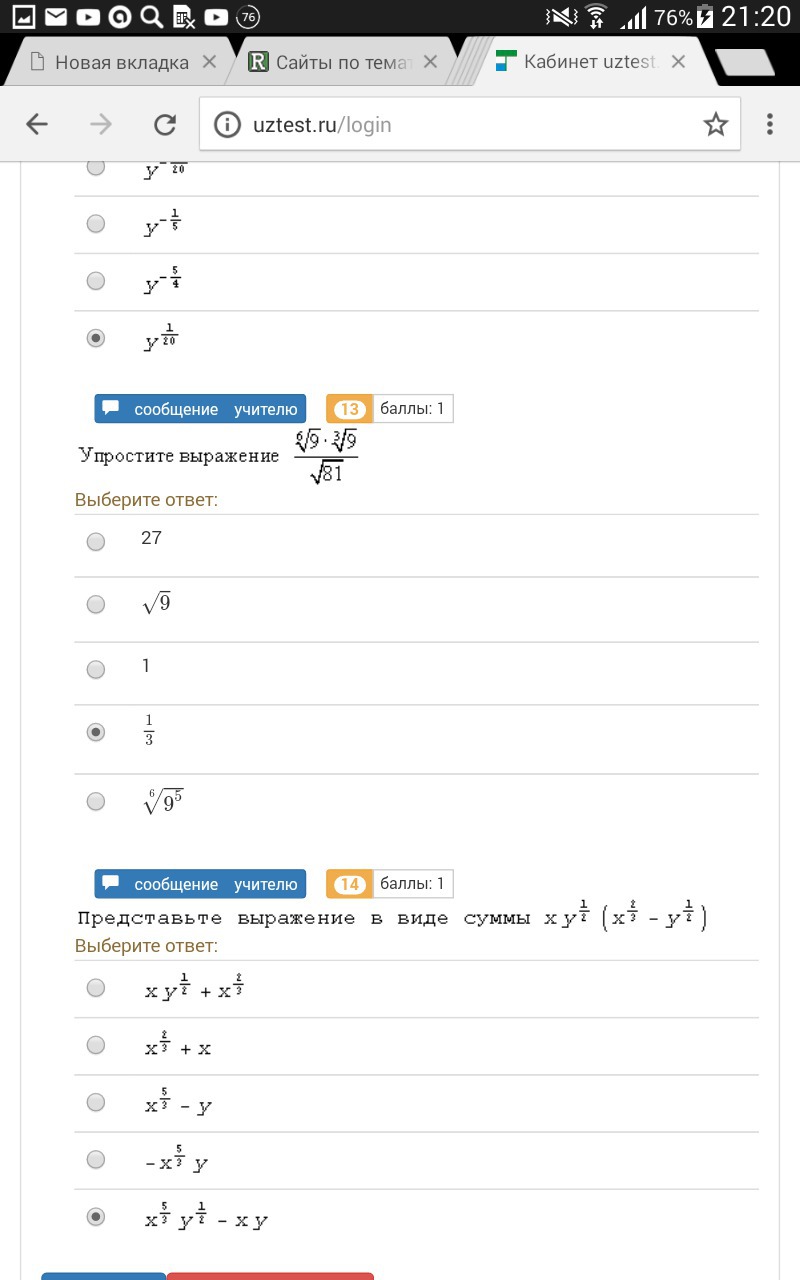Message teacher about question 13
The width and height of the screenshot is (800, 1280).
(x=200, y=409)
